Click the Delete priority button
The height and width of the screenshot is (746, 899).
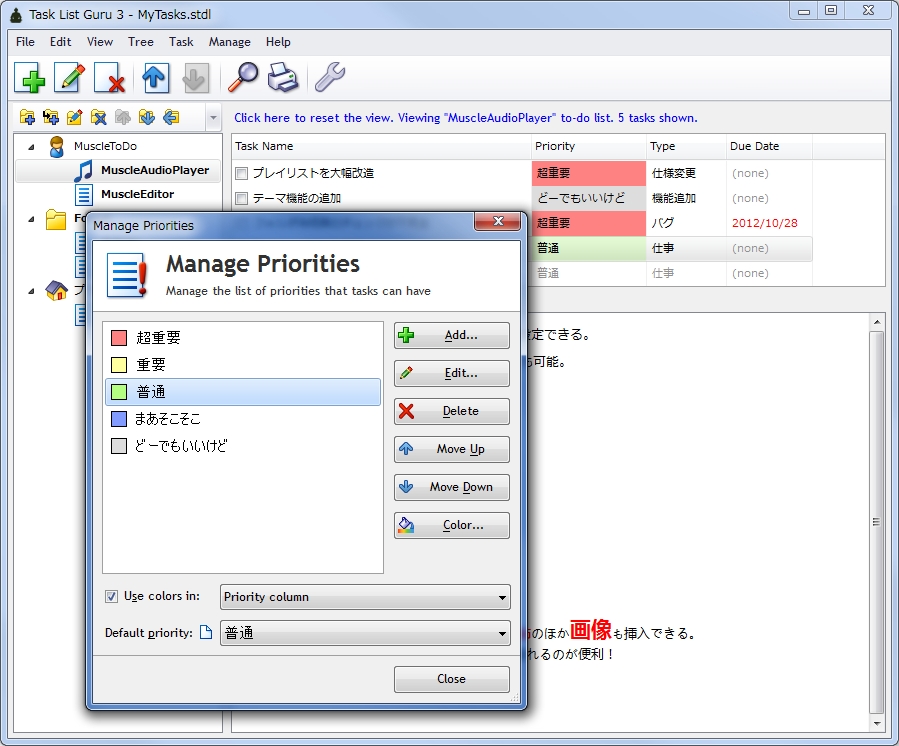pyautogui.click(x=452, y=411)
